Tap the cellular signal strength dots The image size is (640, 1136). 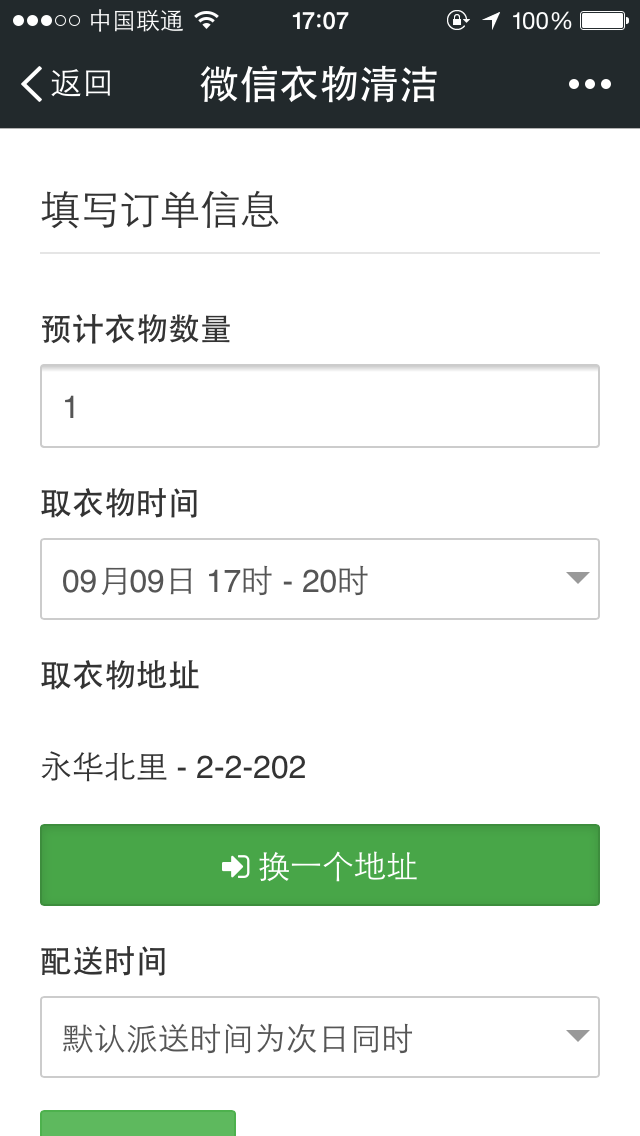coord(46,21)
